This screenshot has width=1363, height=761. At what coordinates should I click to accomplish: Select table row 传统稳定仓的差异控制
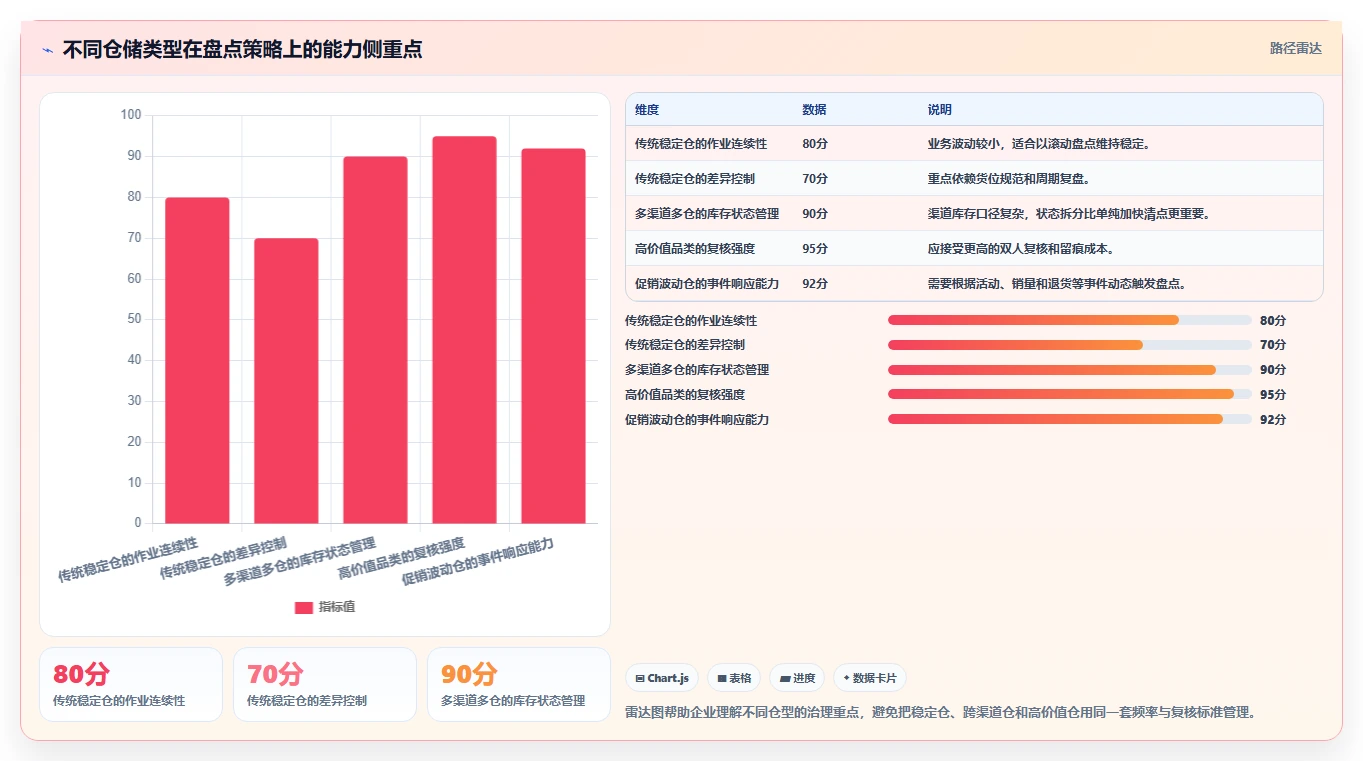[x=974, y=178]
